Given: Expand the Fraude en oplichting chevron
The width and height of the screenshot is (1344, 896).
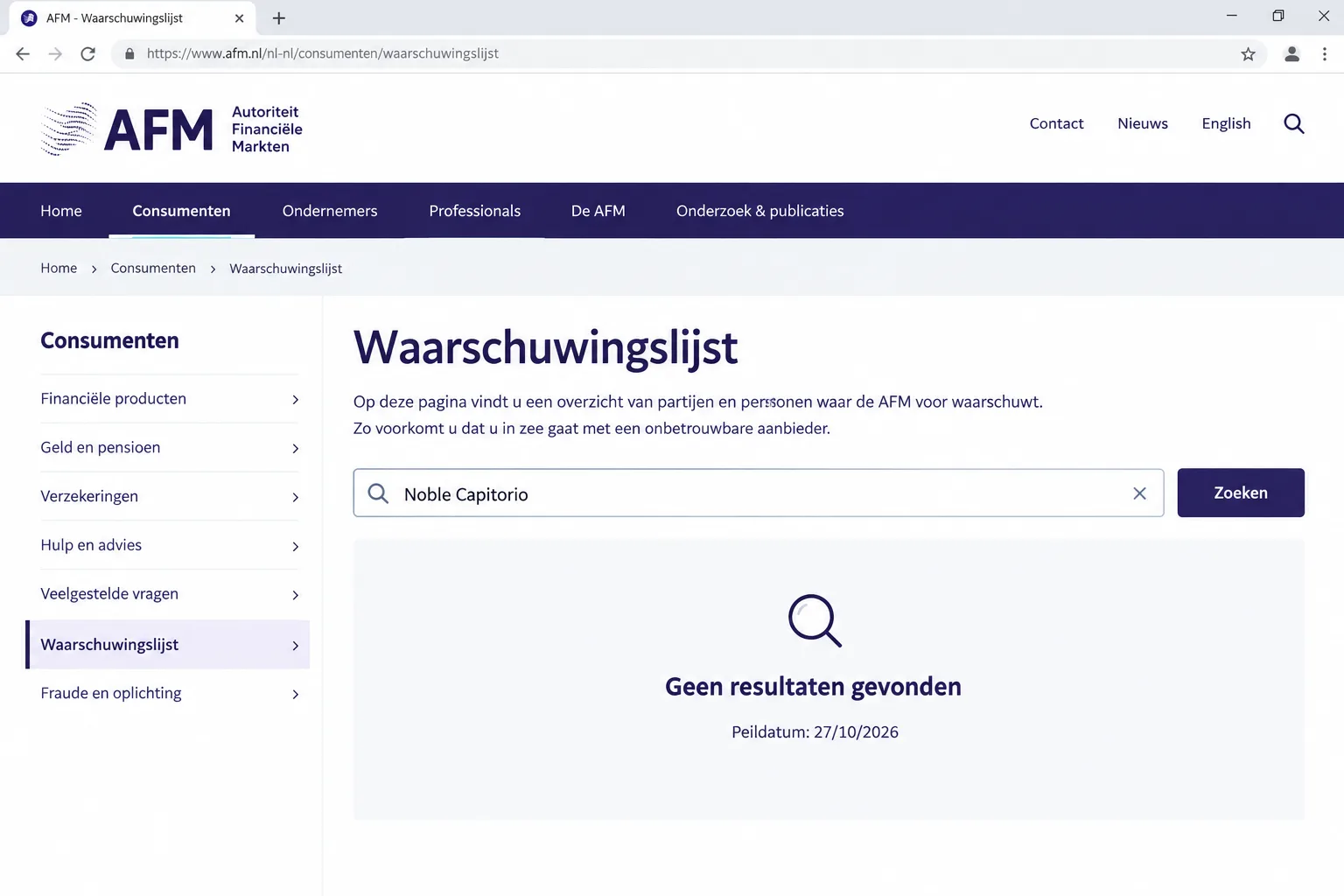Looking at the screenshot, I should click(295, 695).
